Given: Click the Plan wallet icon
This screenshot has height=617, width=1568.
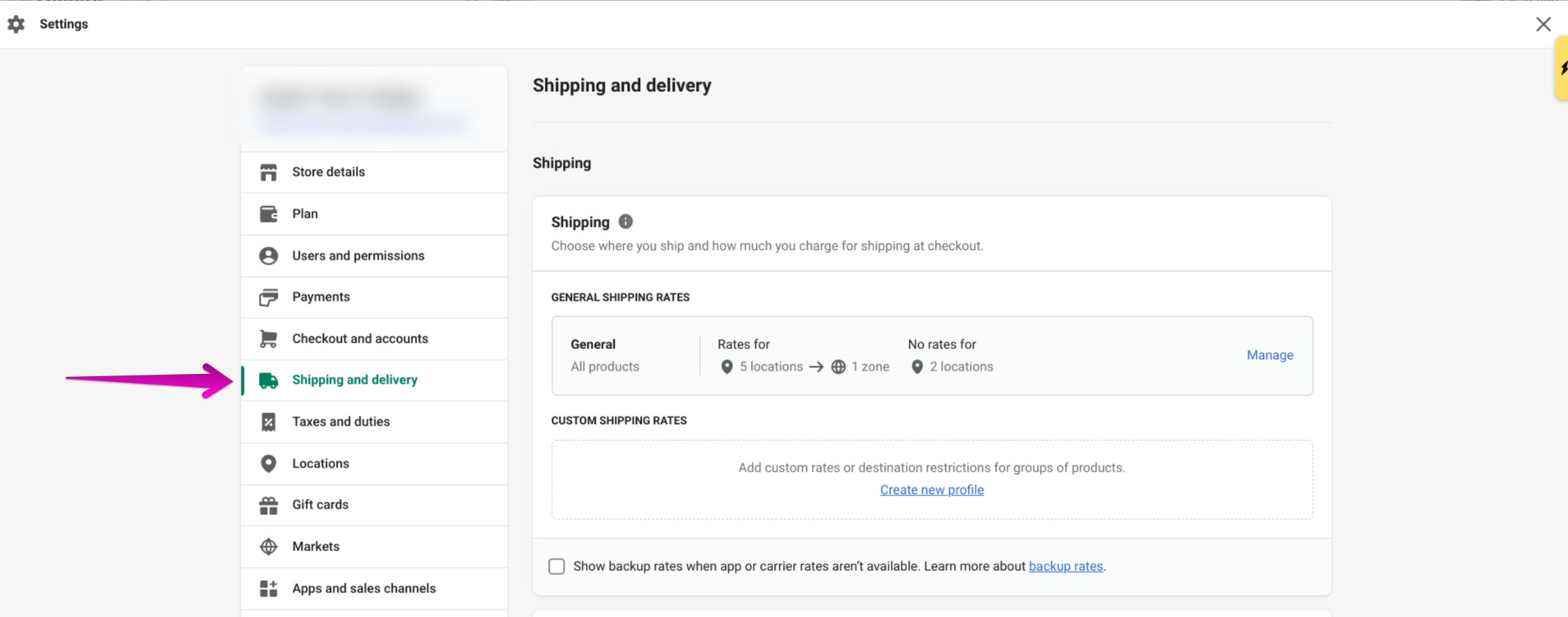Looking at the screenshot, I should 269,214.
